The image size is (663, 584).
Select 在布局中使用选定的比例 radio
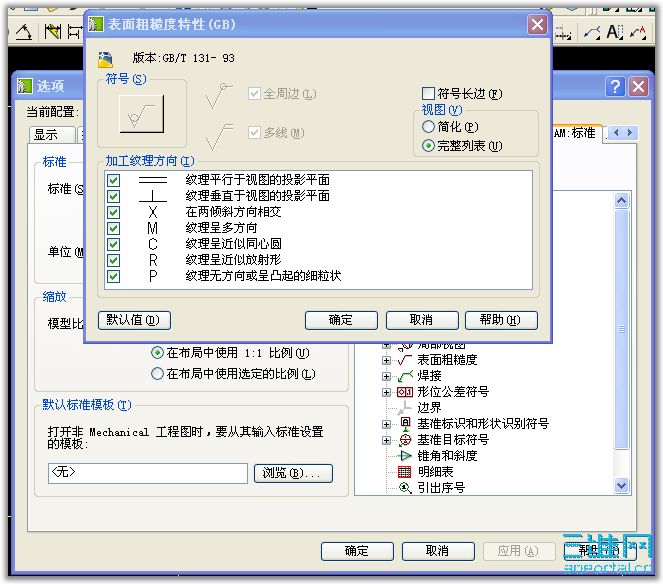[x=157, y=374]
